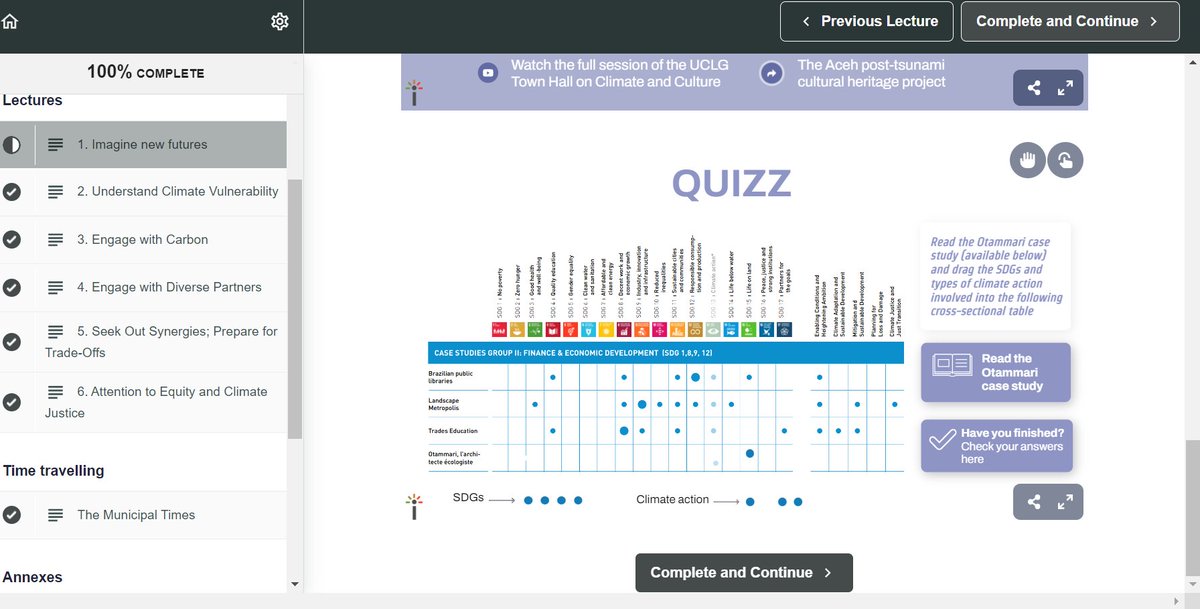Click the check circle for Engage with Carbon
The image size is (1200, 609).
(12, 240)
